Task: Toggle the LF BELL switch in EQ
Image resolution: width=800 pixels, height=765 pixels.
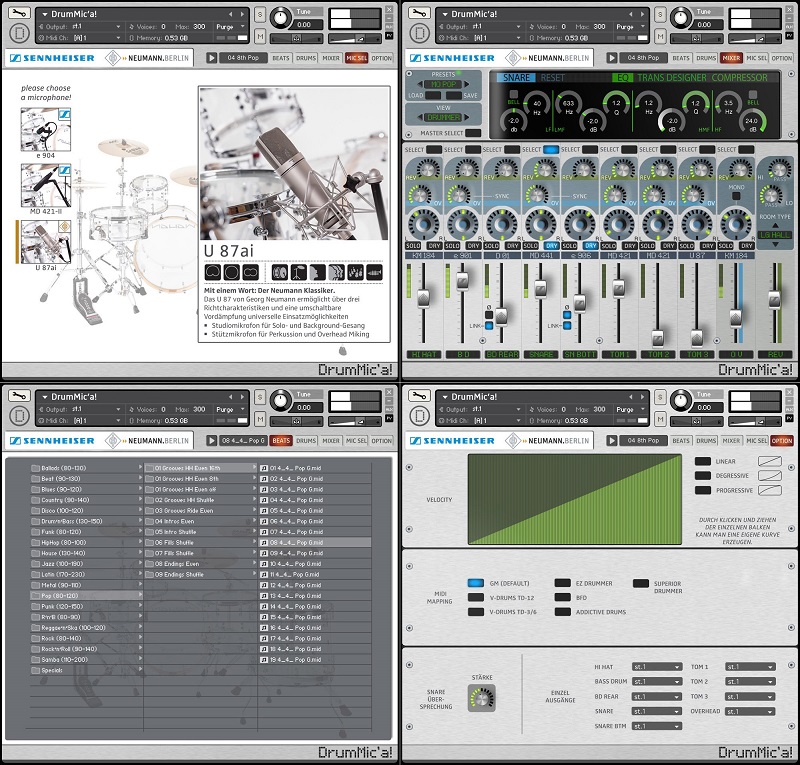Action: click(514, 94)
